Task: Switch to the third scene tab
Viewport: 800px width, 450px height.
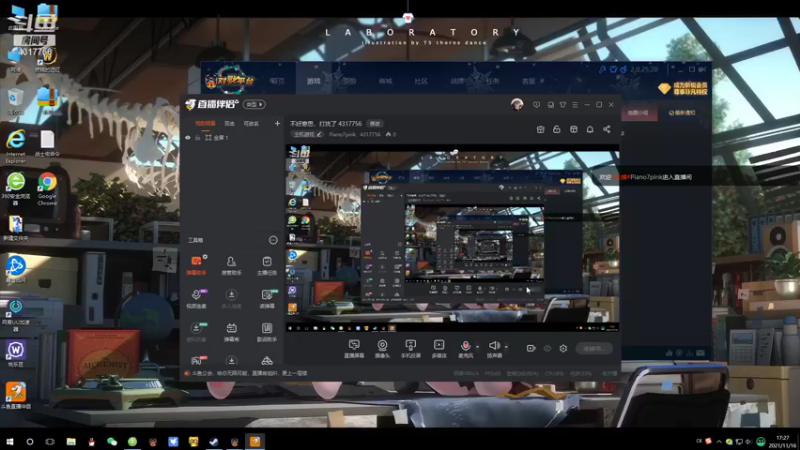Action: (x=251, y=123)
